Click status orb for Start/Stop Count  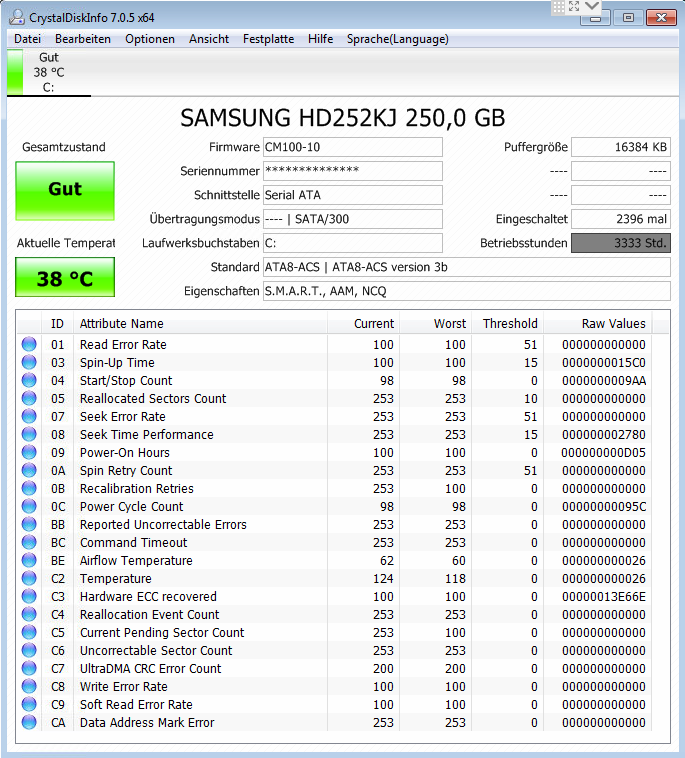tap(29, 380)
